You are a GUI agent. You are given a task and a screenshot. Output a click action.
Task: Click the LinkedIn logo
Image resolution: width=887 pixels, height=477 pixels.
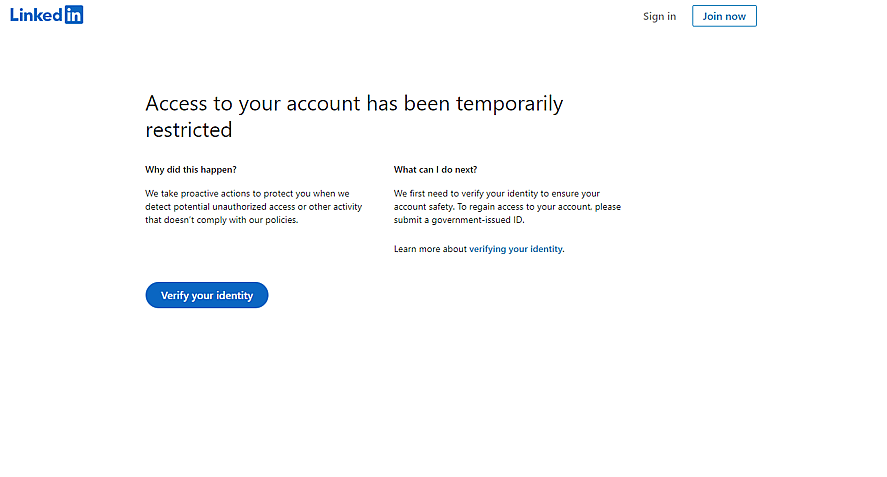pos(46,15)
